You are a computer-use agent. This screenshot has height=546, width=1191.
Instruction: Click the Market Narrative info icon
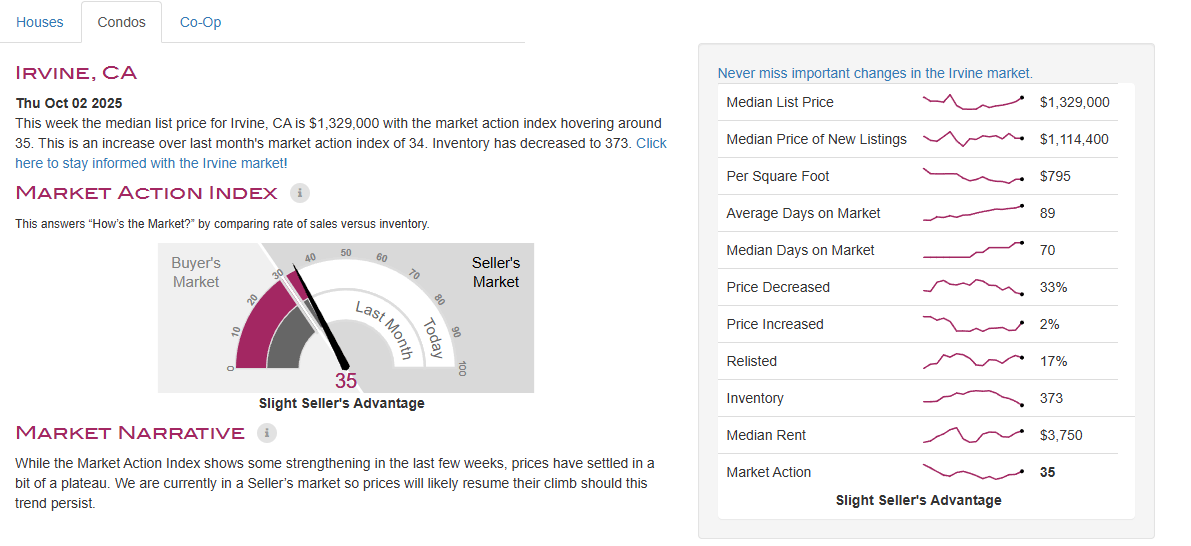[266, 432]
